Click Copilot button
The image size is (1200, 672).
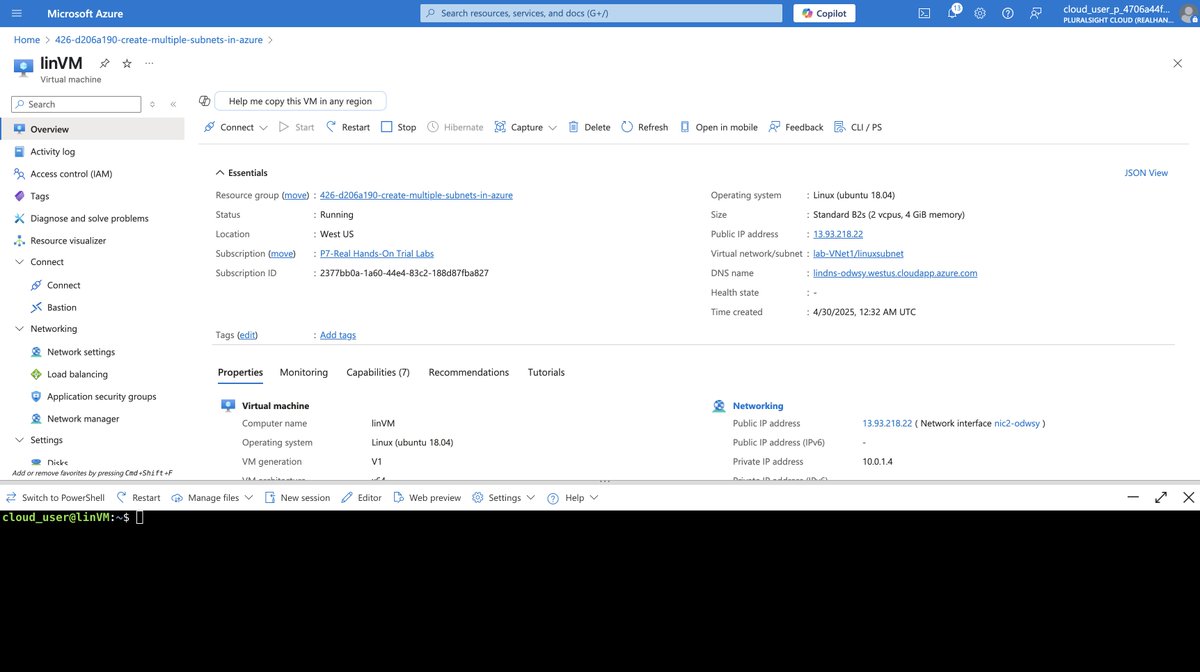click(x=825, y=13)
